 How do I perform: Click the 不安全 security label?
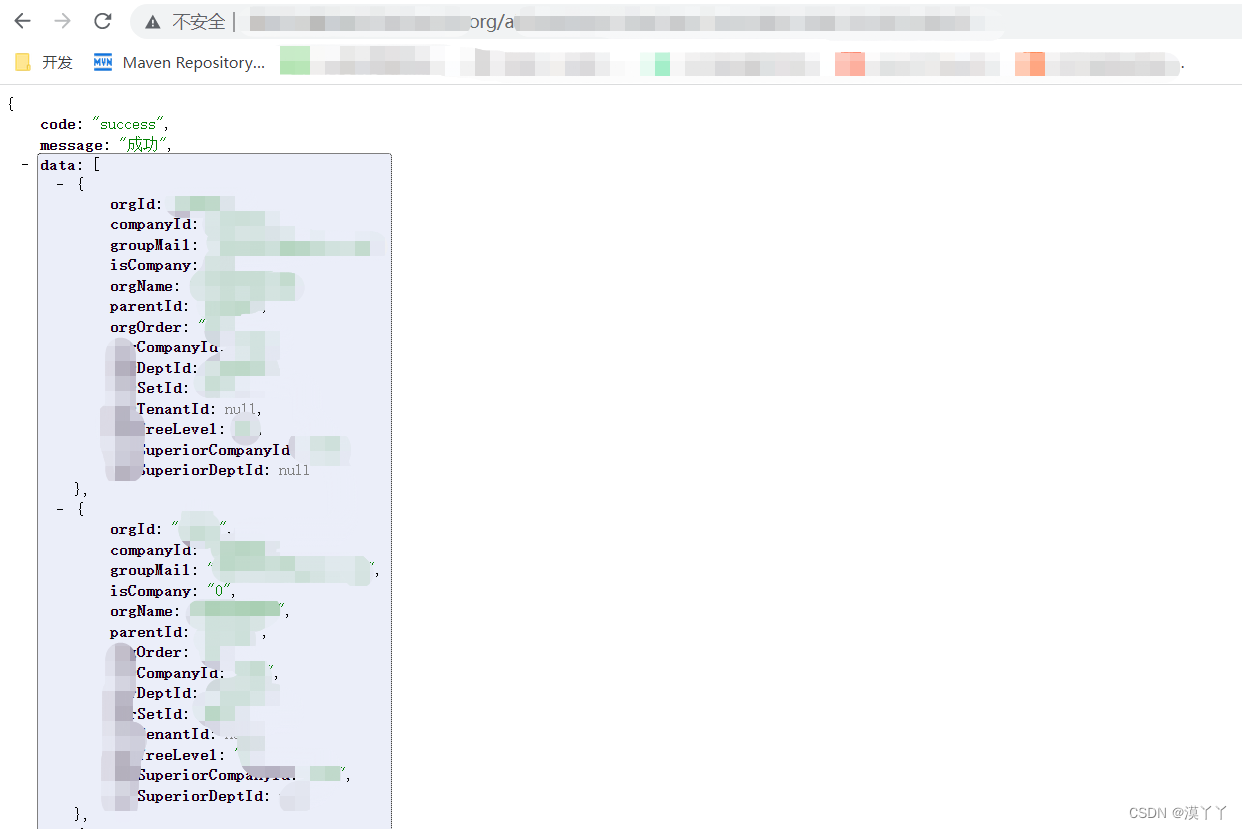point(198,22)
